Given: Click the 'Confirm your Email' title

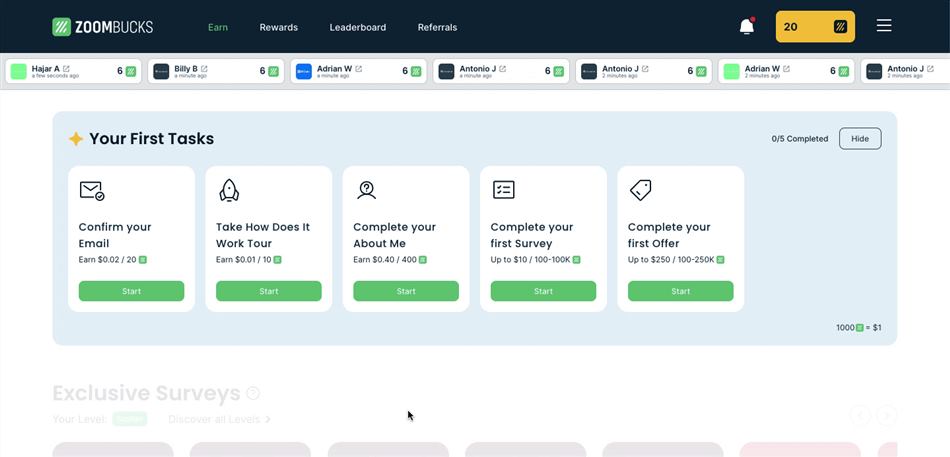Looking at the screenshot, I should pos(115,235).
